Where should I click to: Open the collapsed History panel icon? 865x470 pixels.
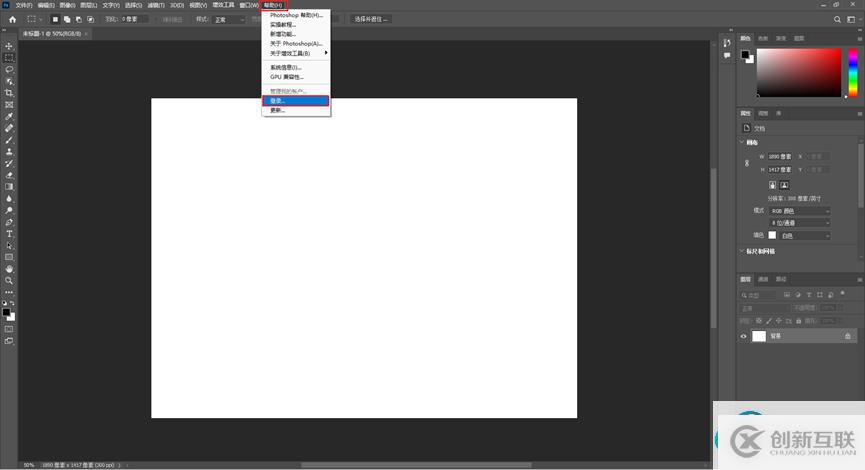[x=727, y=43]
